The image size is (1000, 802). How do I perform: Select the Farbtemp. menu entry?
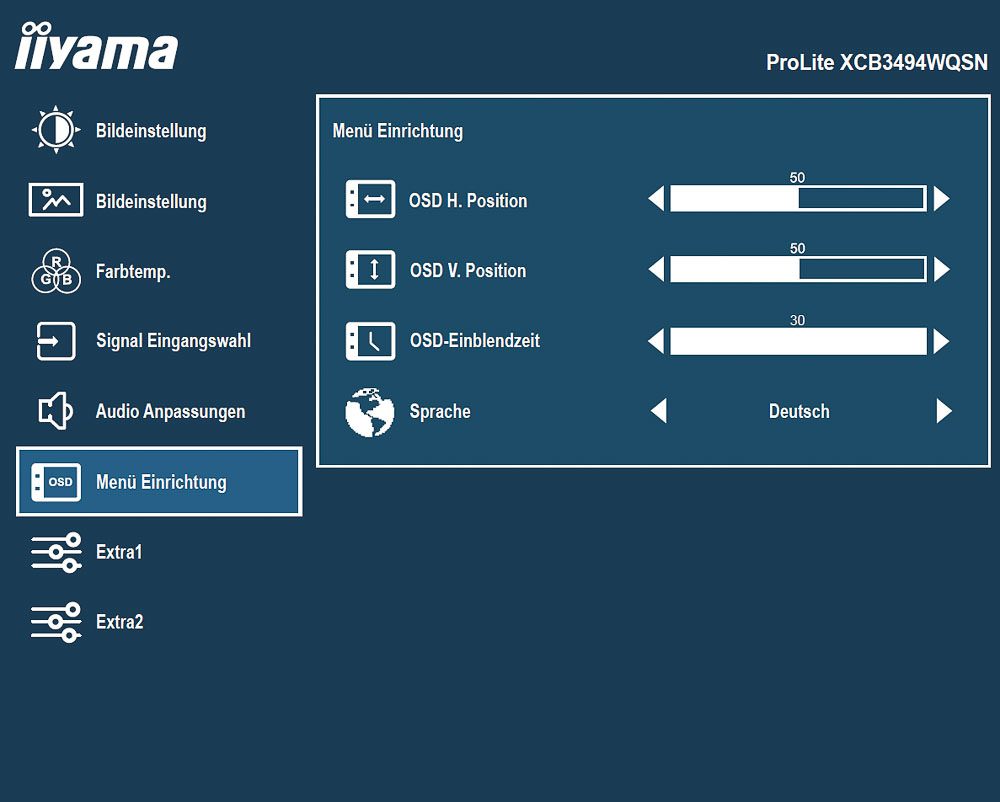tap(133, 272)
